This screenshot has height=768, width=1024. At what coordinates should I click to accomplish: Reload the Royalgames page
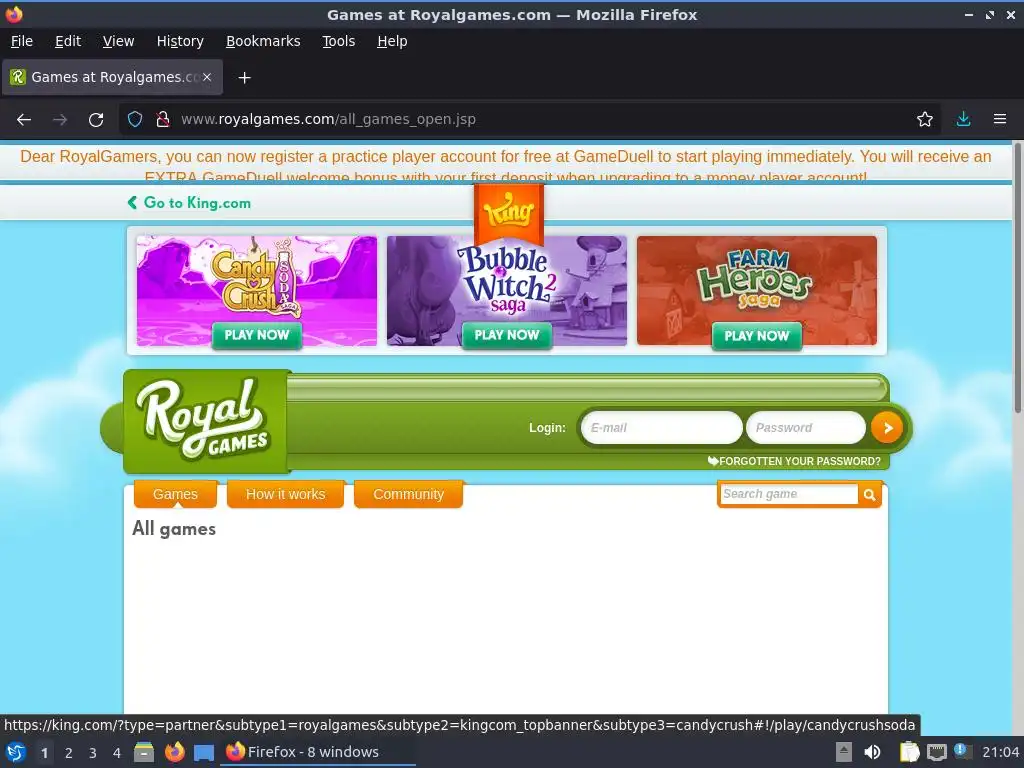[x=96, y=120]
